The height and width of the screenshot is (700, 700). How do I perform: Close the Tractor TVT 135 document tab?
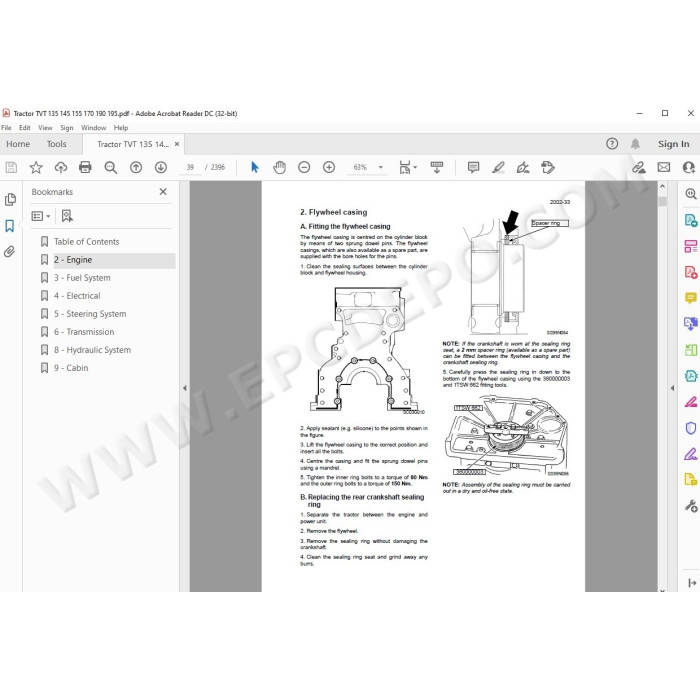[x=177, y=144]
